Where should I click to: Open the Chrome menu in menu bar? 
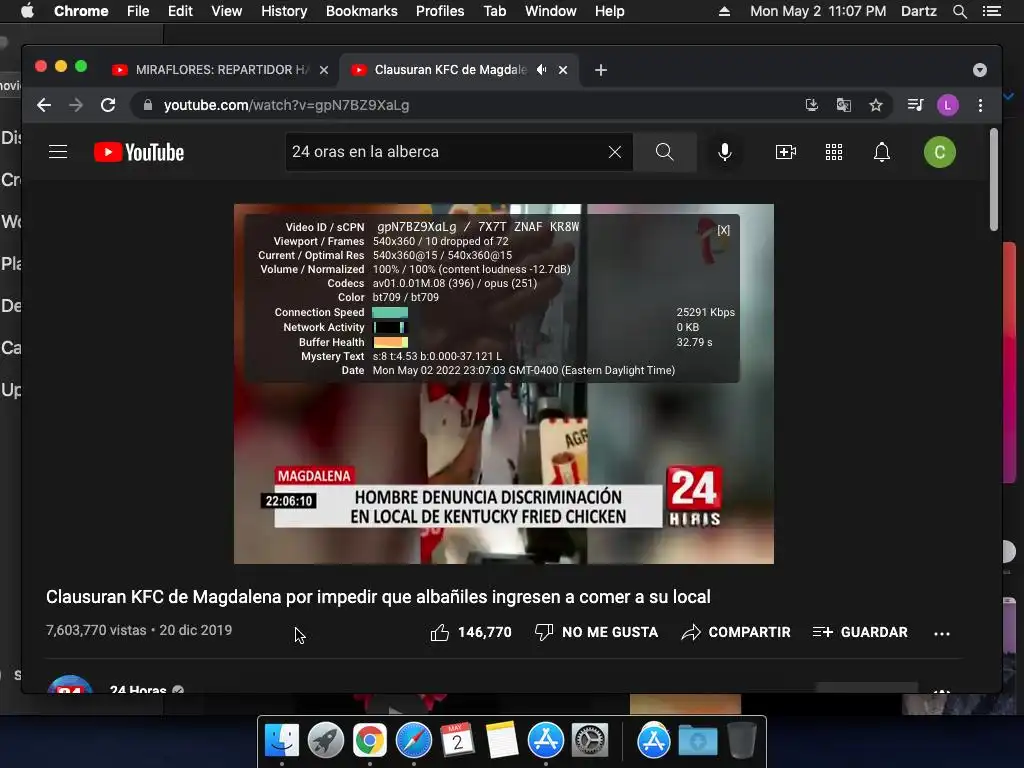tap(81, 11)
